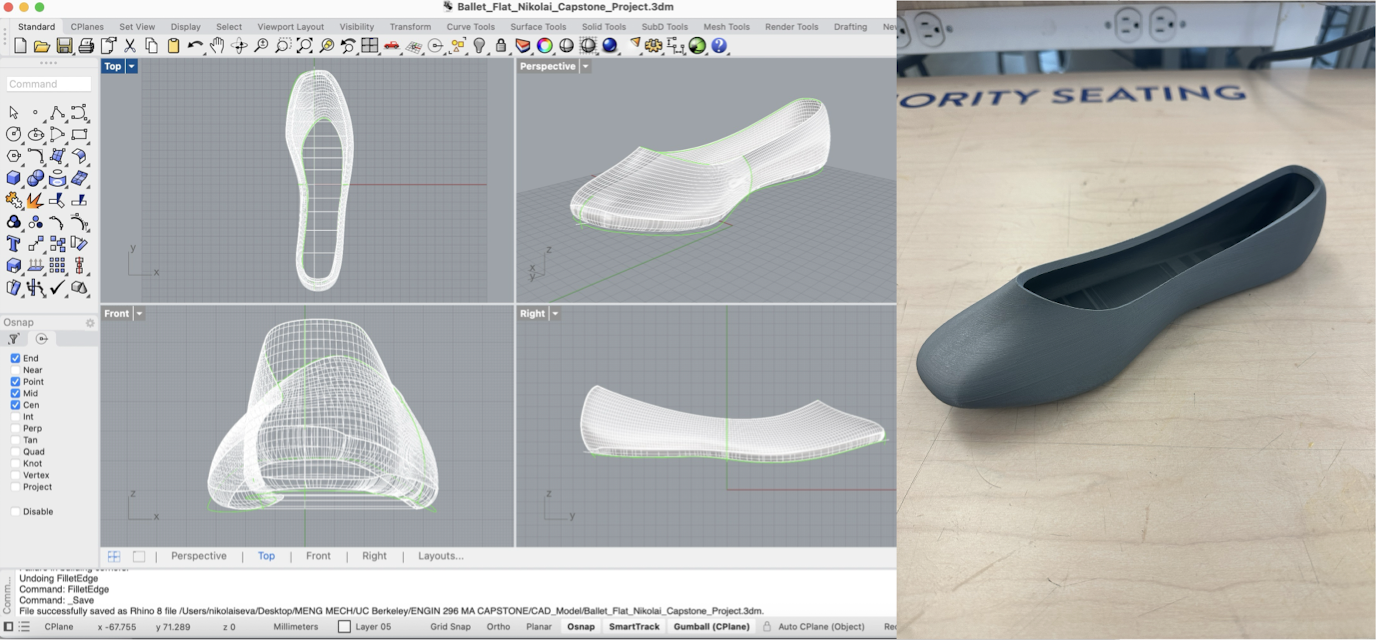The height and width of the screenshot is (642, 1376).
Task: Click Gumball (CPlane) in the status bar
Action: 711,627
